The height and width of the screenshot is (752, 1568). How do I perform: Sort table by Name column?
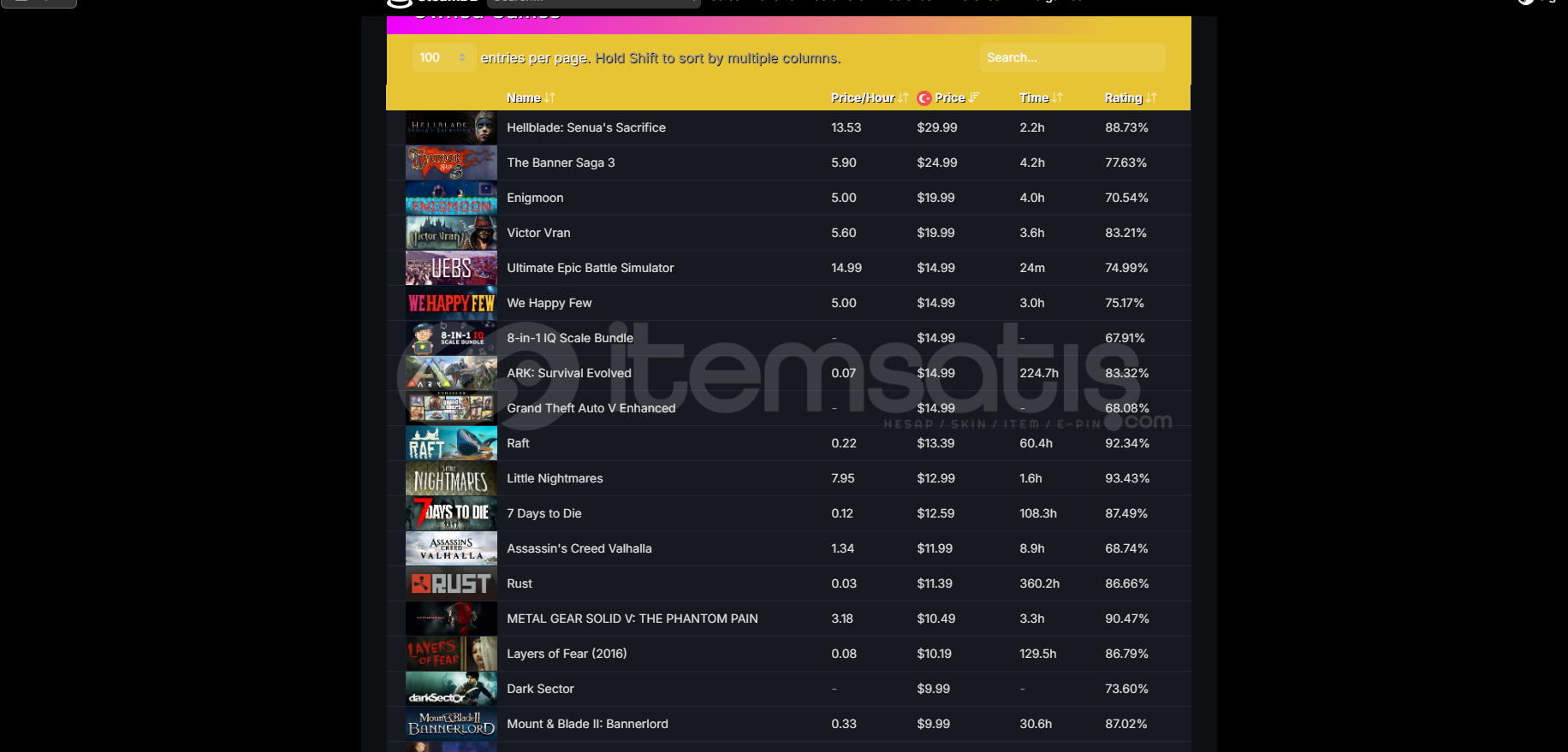coord(531,98)
